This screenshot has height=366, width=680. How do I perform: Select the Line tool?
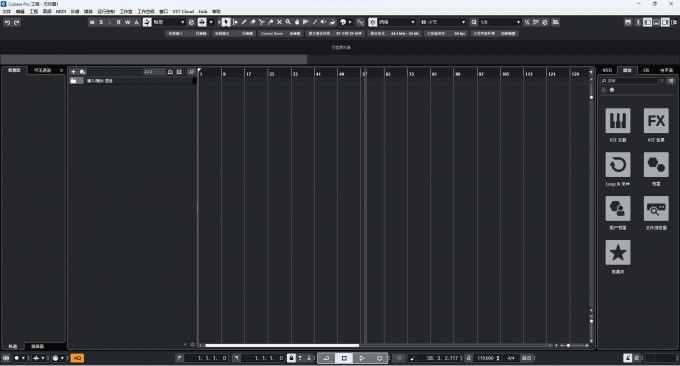pyautogui.click(x=315, y=22)
